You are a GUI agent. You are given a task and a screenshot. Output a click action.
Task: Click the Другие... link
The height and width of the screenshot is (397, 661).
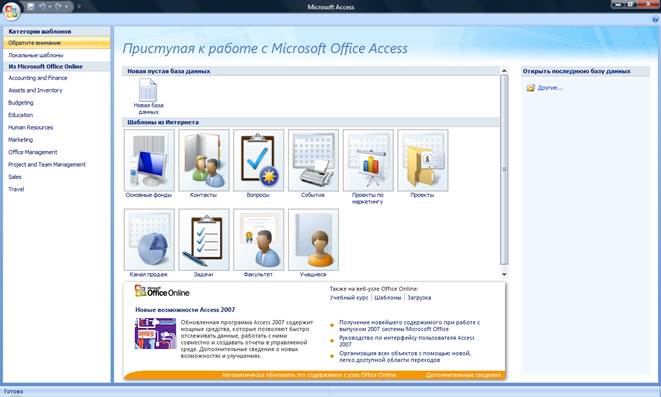pos(550,88)
